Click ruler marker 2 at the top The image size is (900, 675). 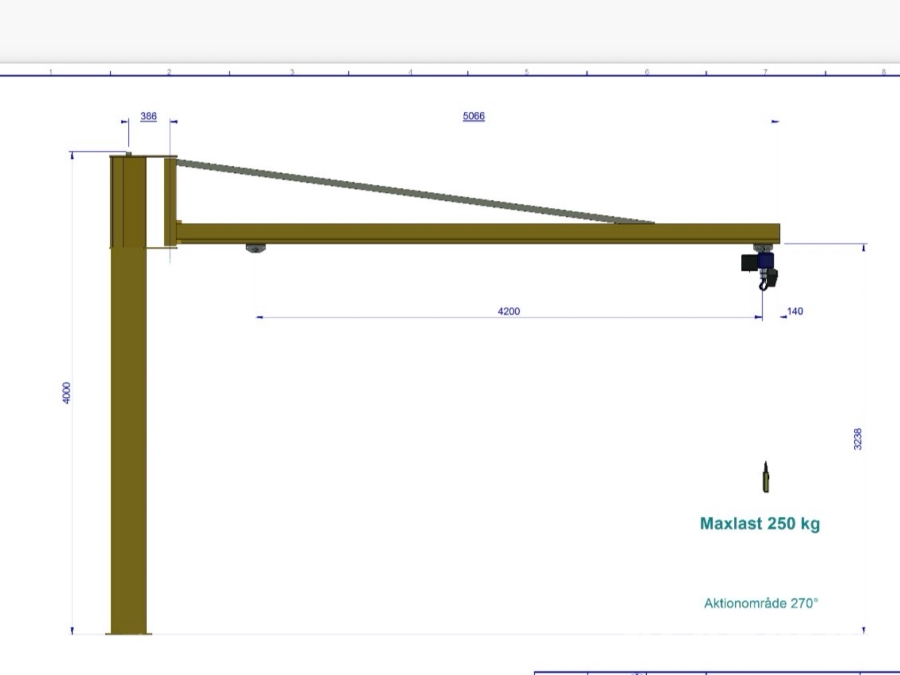[169, 72]
